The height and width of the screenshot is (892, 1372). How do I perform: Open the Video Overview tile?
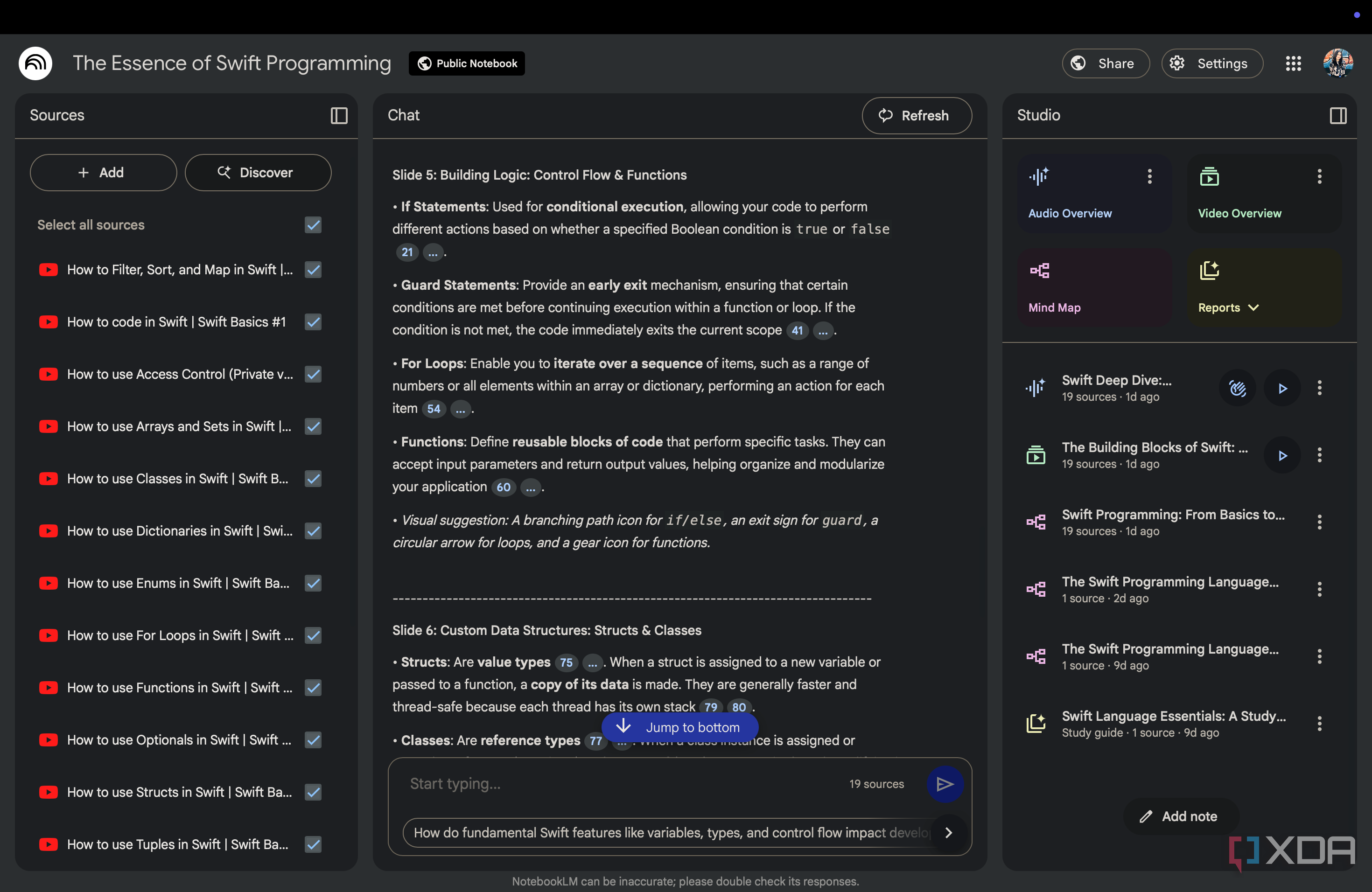pos(1264,194)
